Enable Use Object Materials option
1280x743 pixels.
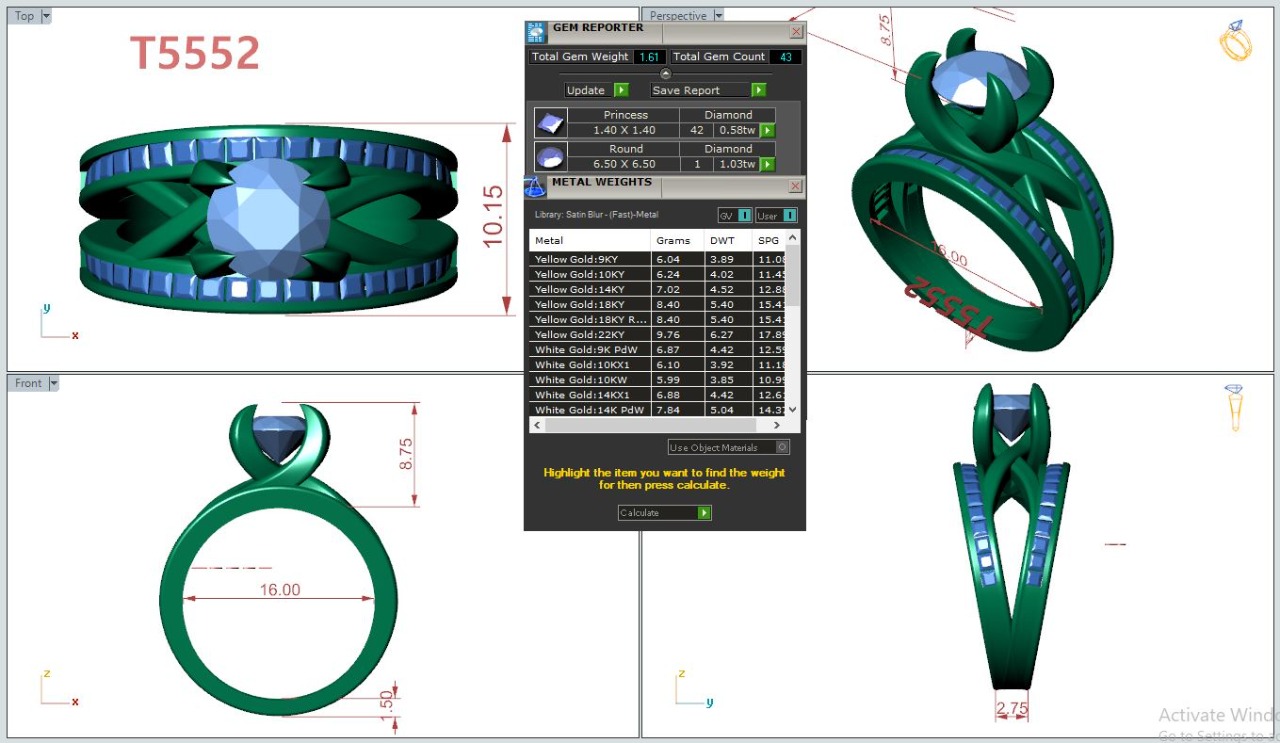point(782,447)
